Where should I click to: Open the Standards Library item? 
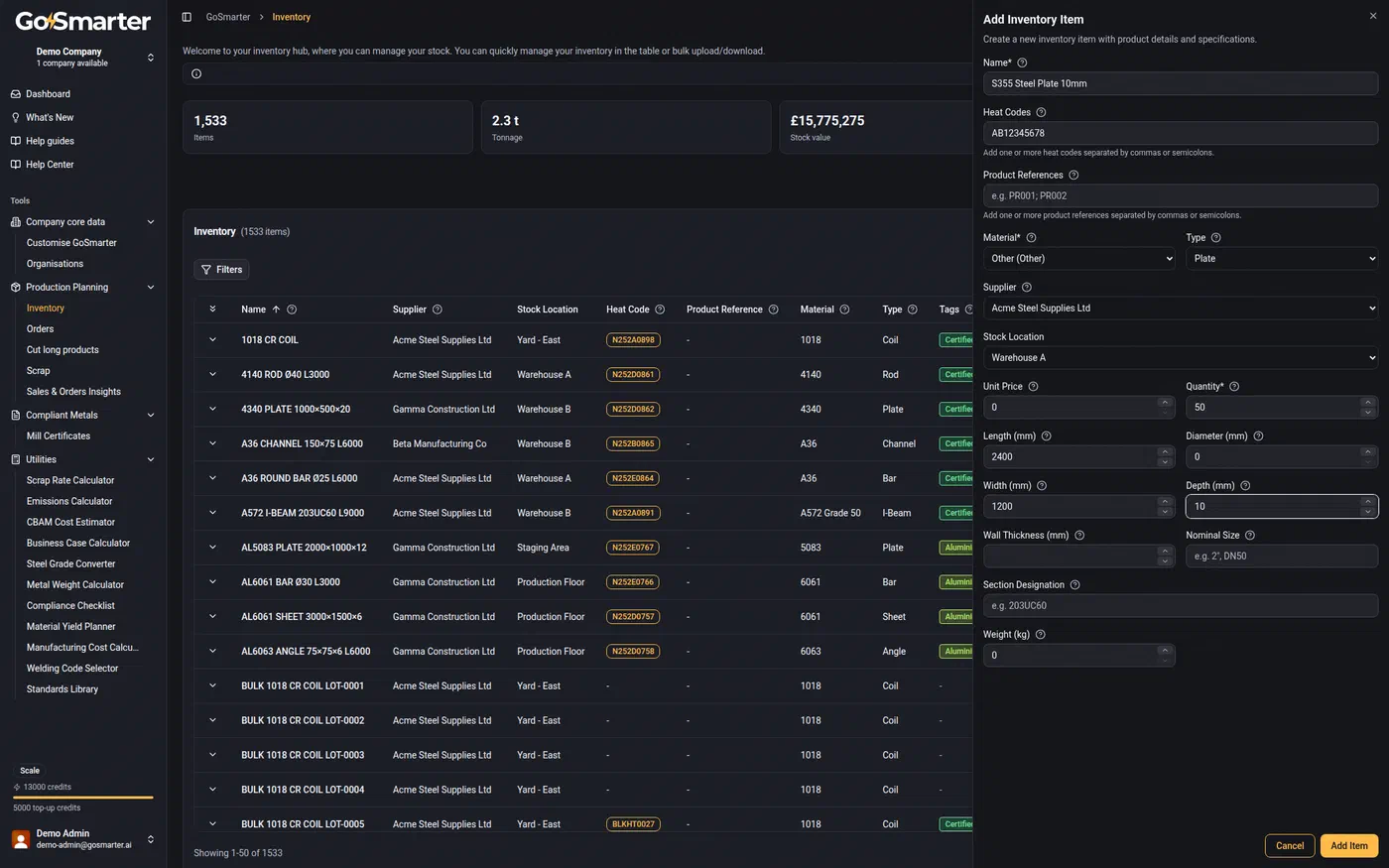coord(63,688)
